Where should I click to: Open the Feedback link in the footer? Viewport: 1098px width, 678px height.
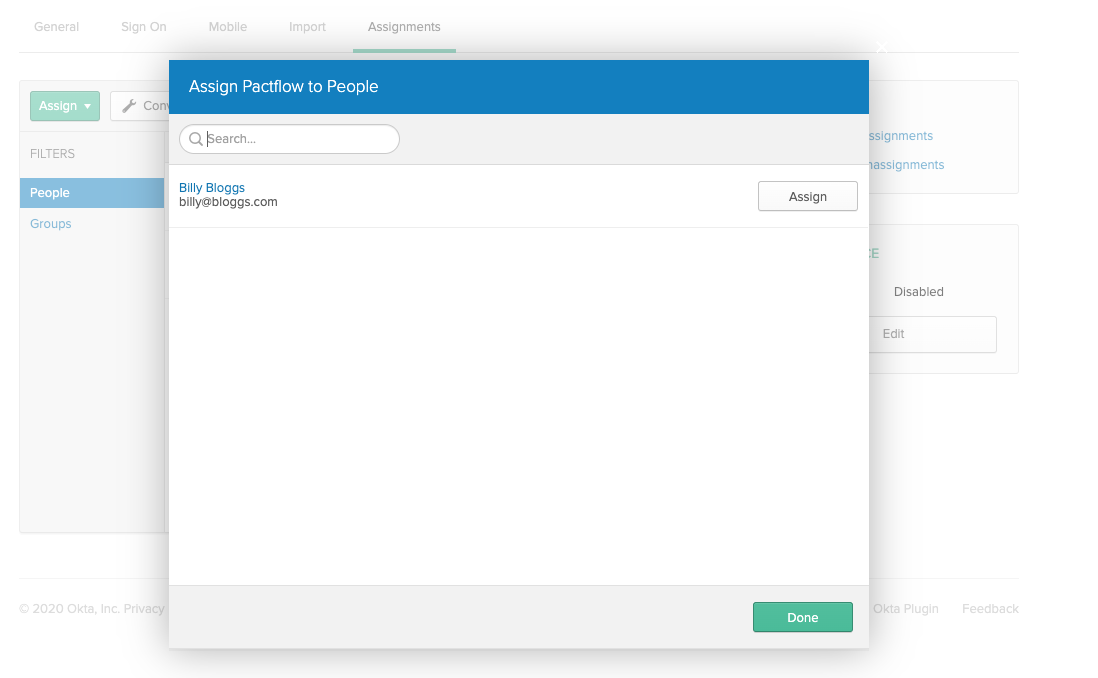point(989,608)
